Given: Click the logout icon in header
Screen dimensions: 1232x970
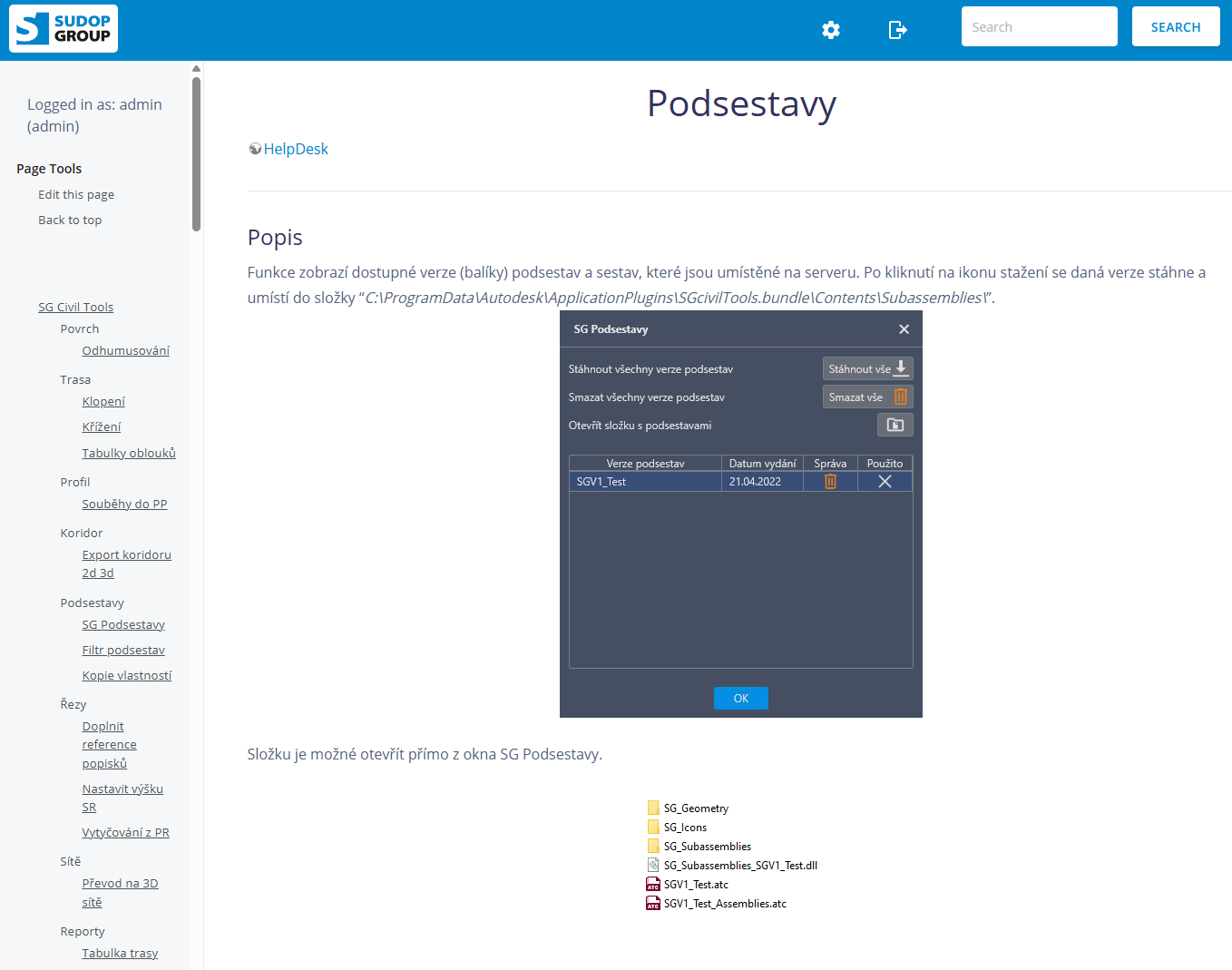Looking at the screenshot, I should click(897, 30).
